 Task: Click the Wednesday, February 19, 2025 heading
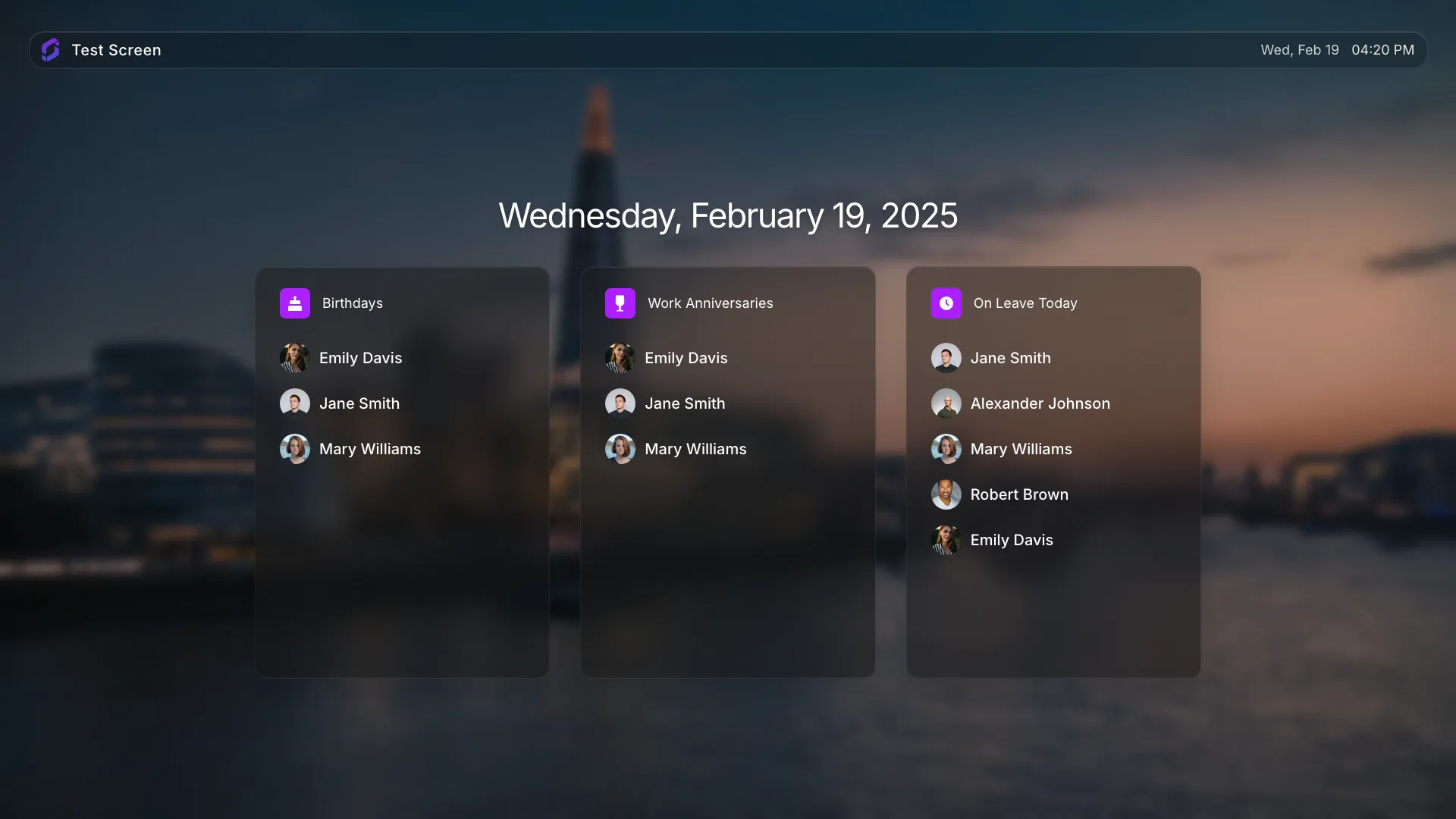coord(728,216)
